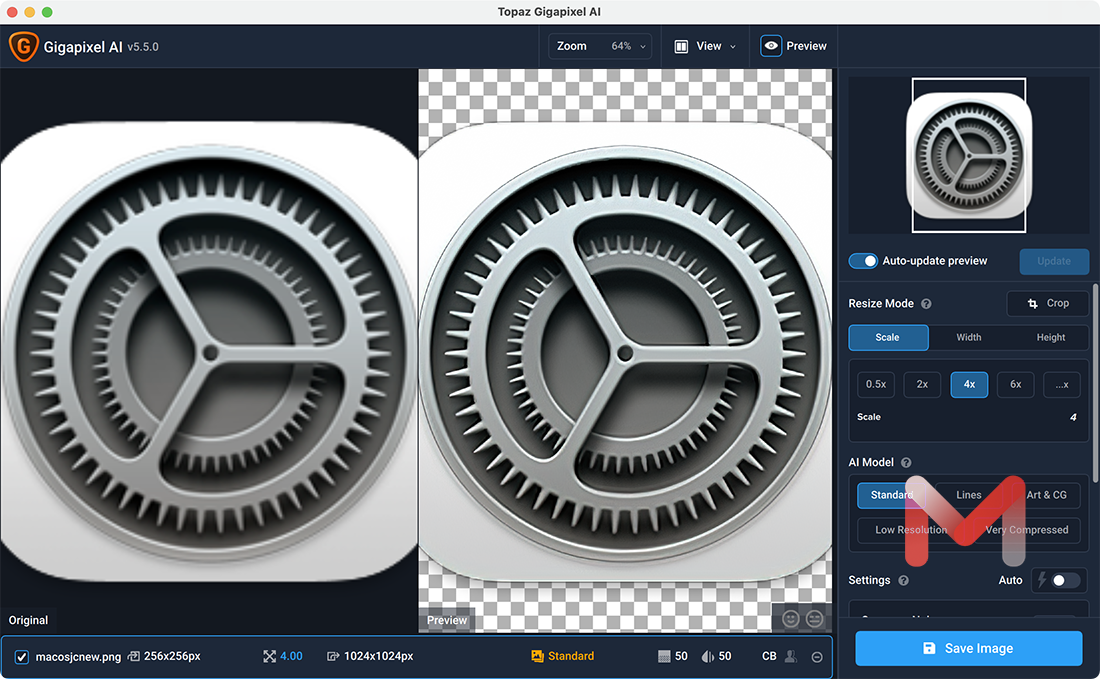
Task: Choose the 6x scale factor
Action: [1015, 384]
